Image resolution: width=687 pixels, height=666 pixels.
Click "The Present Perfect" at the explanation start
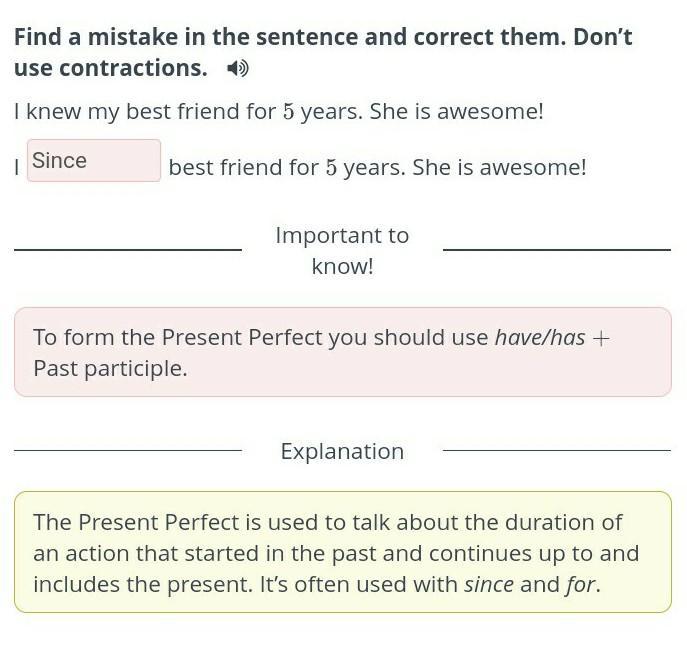coord(136,522)
